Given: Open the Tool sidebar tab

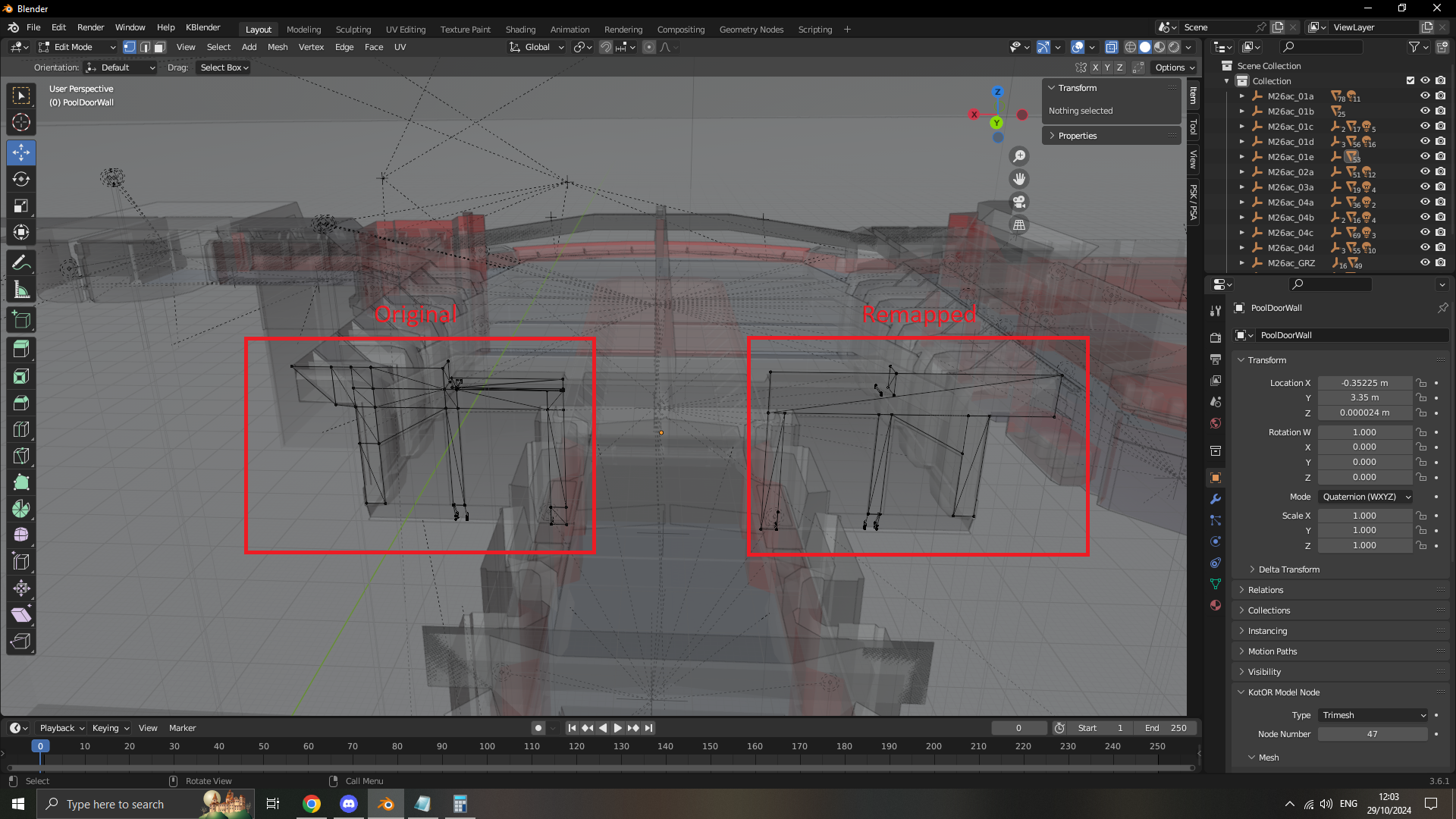Looking at the screenshot, I should [1194, 127].
